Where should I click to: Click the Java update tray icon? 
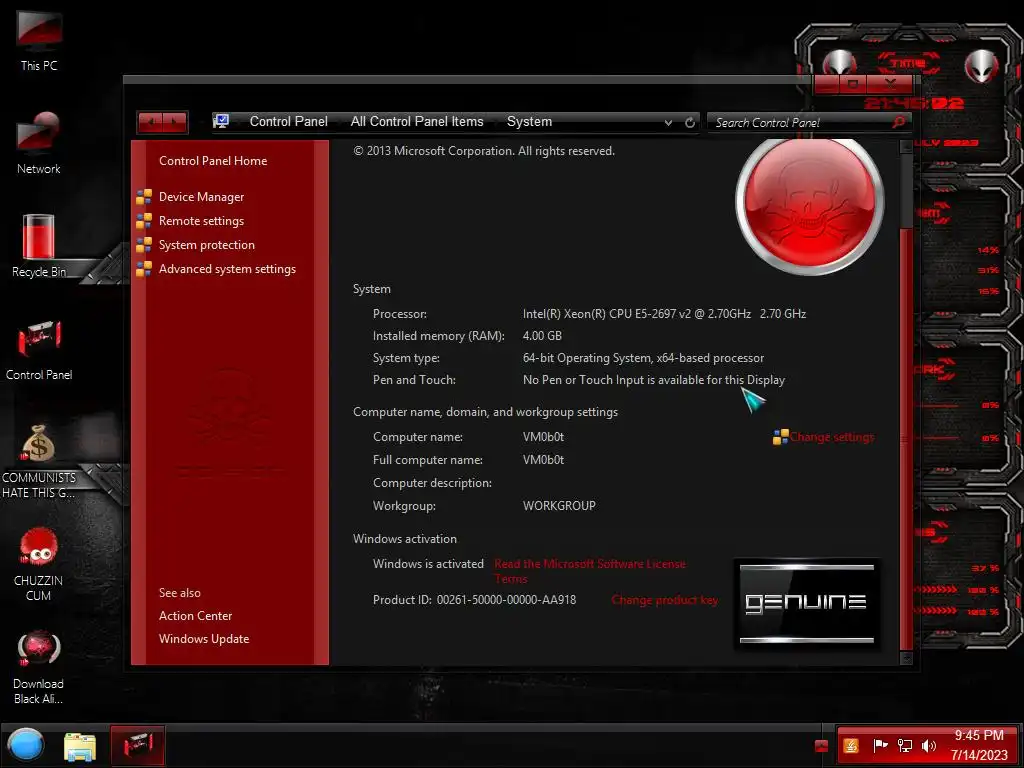tap(851, 746)
